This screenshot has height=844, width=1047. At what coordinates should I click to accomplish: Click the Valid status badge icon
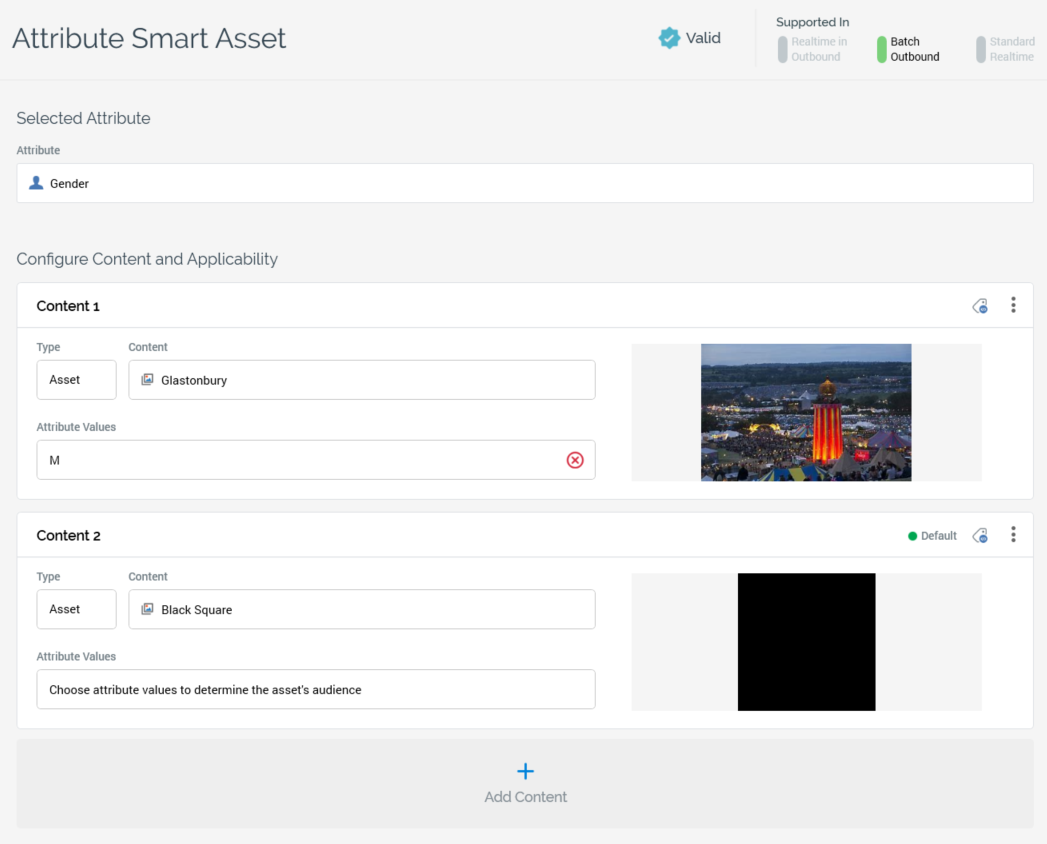tap(670, 37)
